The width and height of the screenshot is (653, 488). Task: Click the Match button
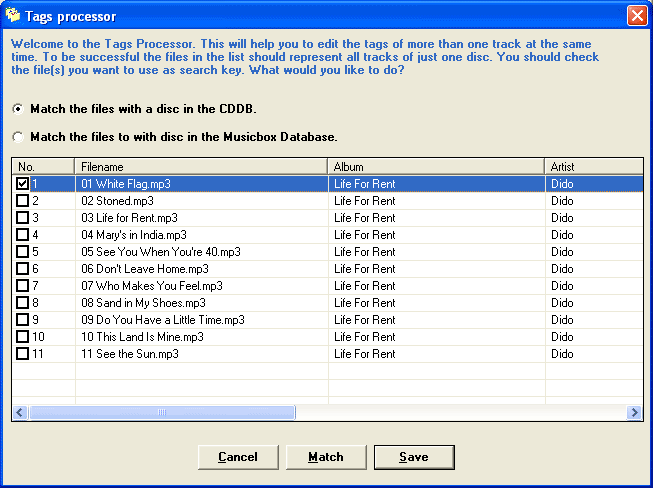point(325,457)
